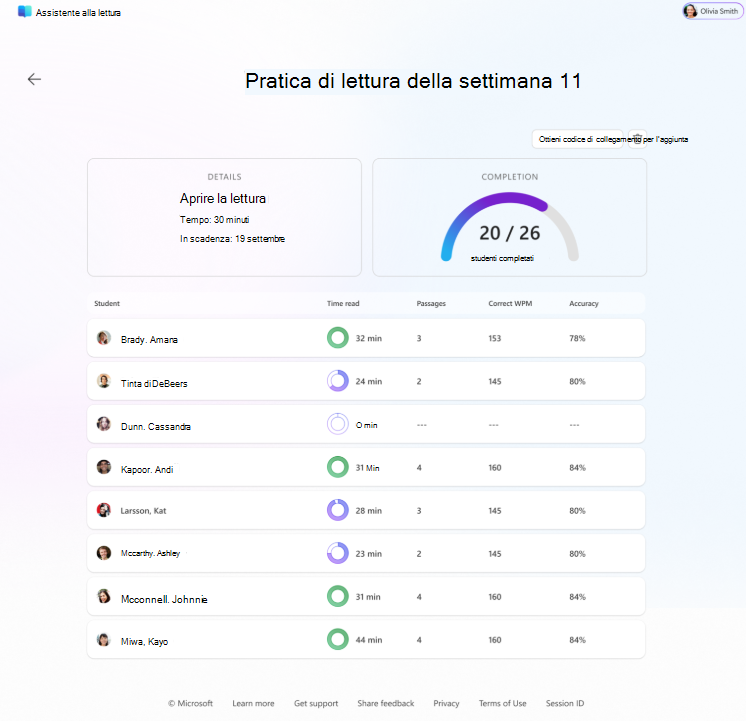The width and height of the screenshot is (746, 721).
Task: Open the Privacy footer link
Action: click(446, 703)
